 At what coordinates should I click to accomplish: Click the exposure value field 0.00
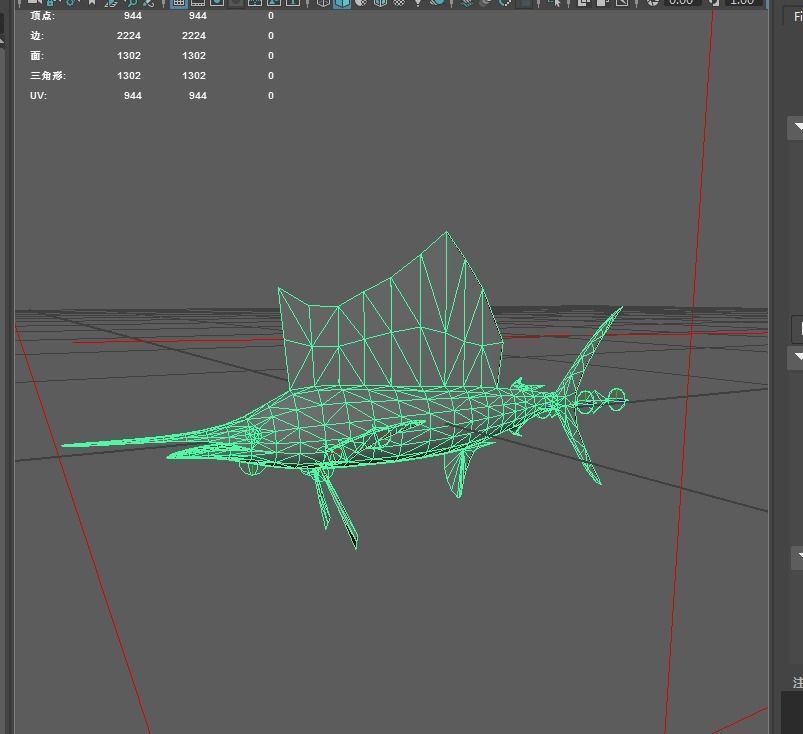tap(681, 2)
